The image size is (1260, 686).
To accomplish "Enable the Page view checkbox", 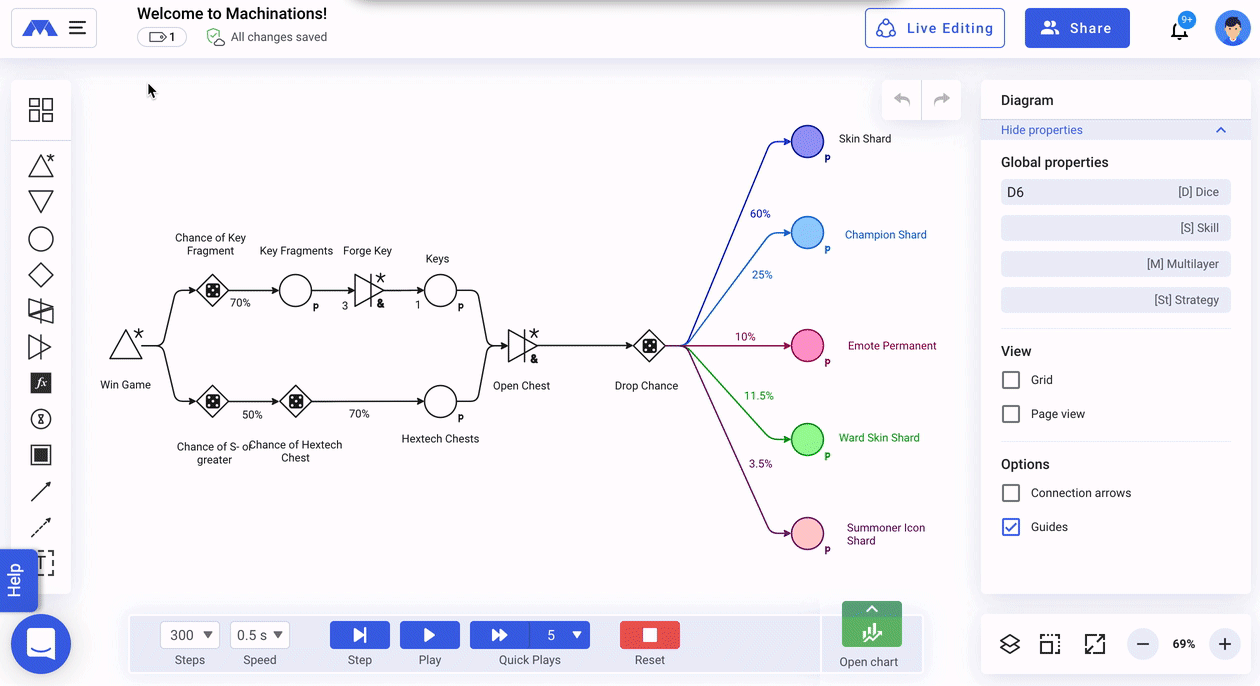I will coord(1011,414).
